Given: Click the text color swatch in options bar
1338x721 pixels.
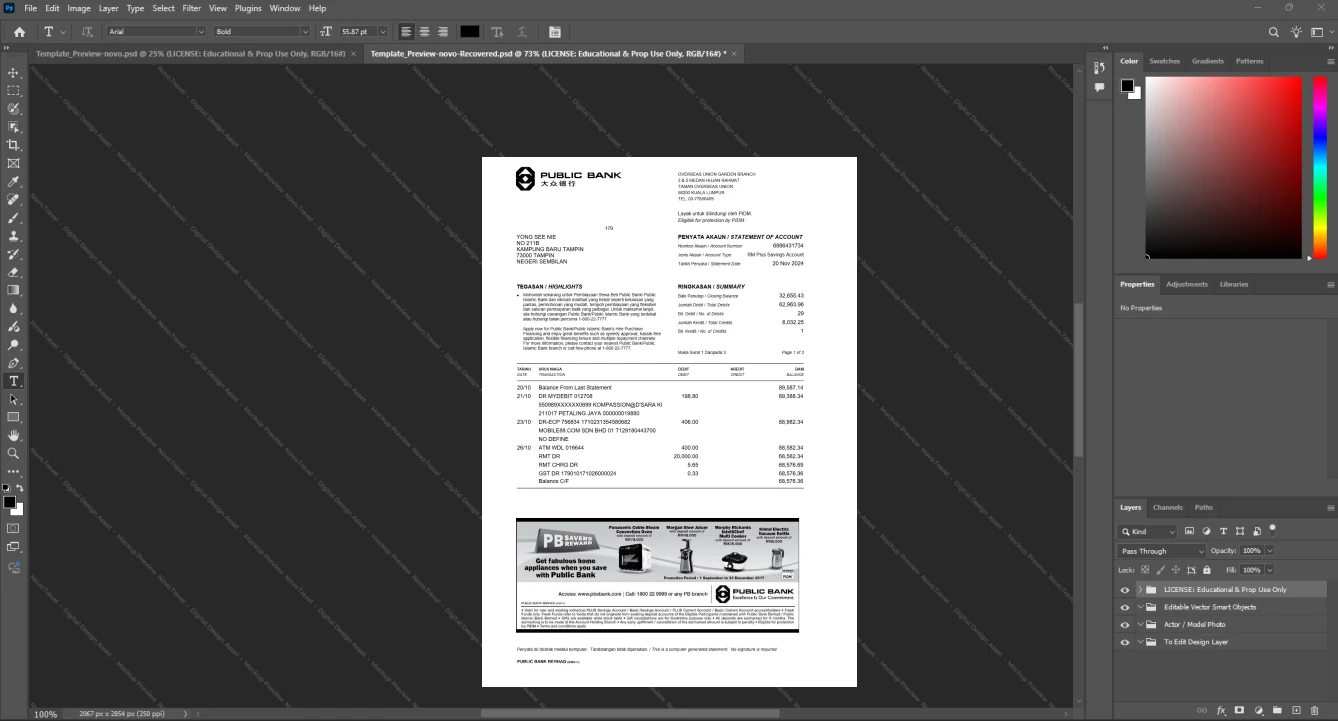Looking at the screenshot, I should point(469,32).
